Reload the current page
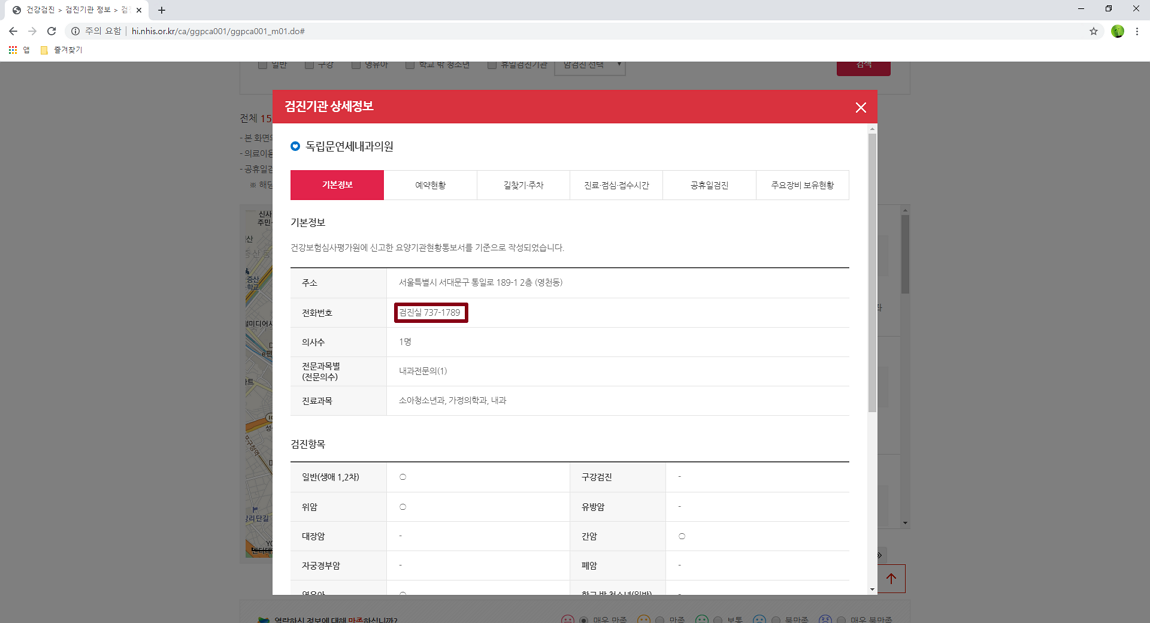The height and width of the screenshot is (623, 1150). click(51, 31)
